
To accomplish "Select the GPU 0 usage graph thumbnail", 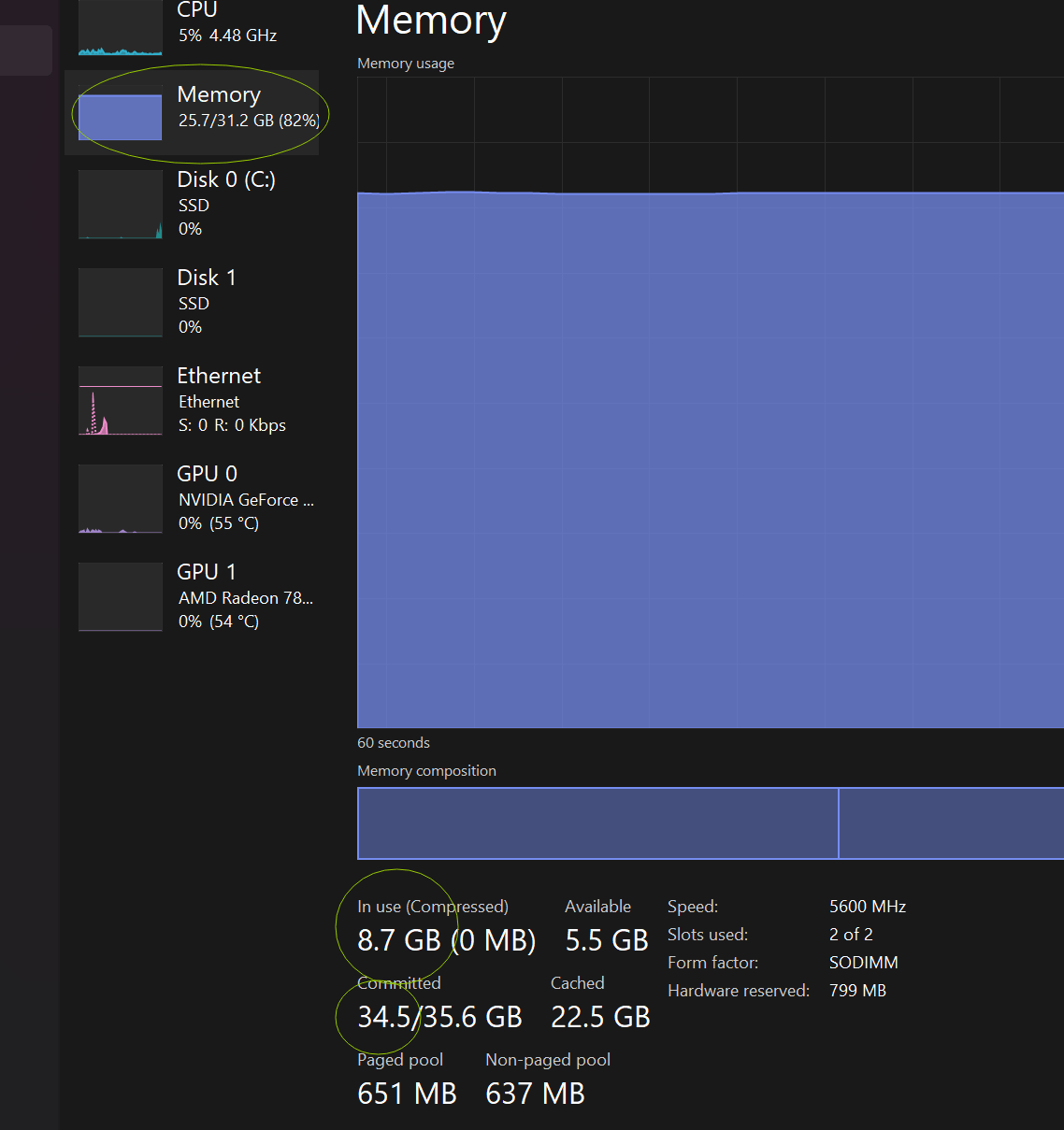I will pyautogui.click(x=121, y=499).
